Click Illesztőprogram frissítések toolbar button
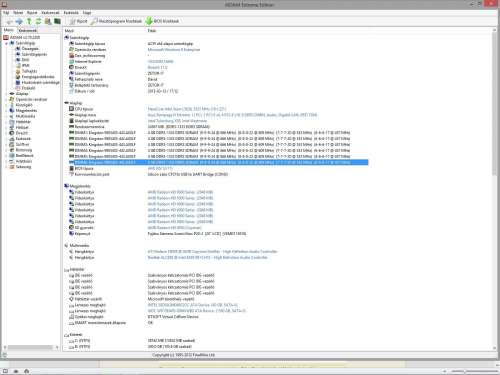This screenshot has width=500, height=375. point(116,21)
